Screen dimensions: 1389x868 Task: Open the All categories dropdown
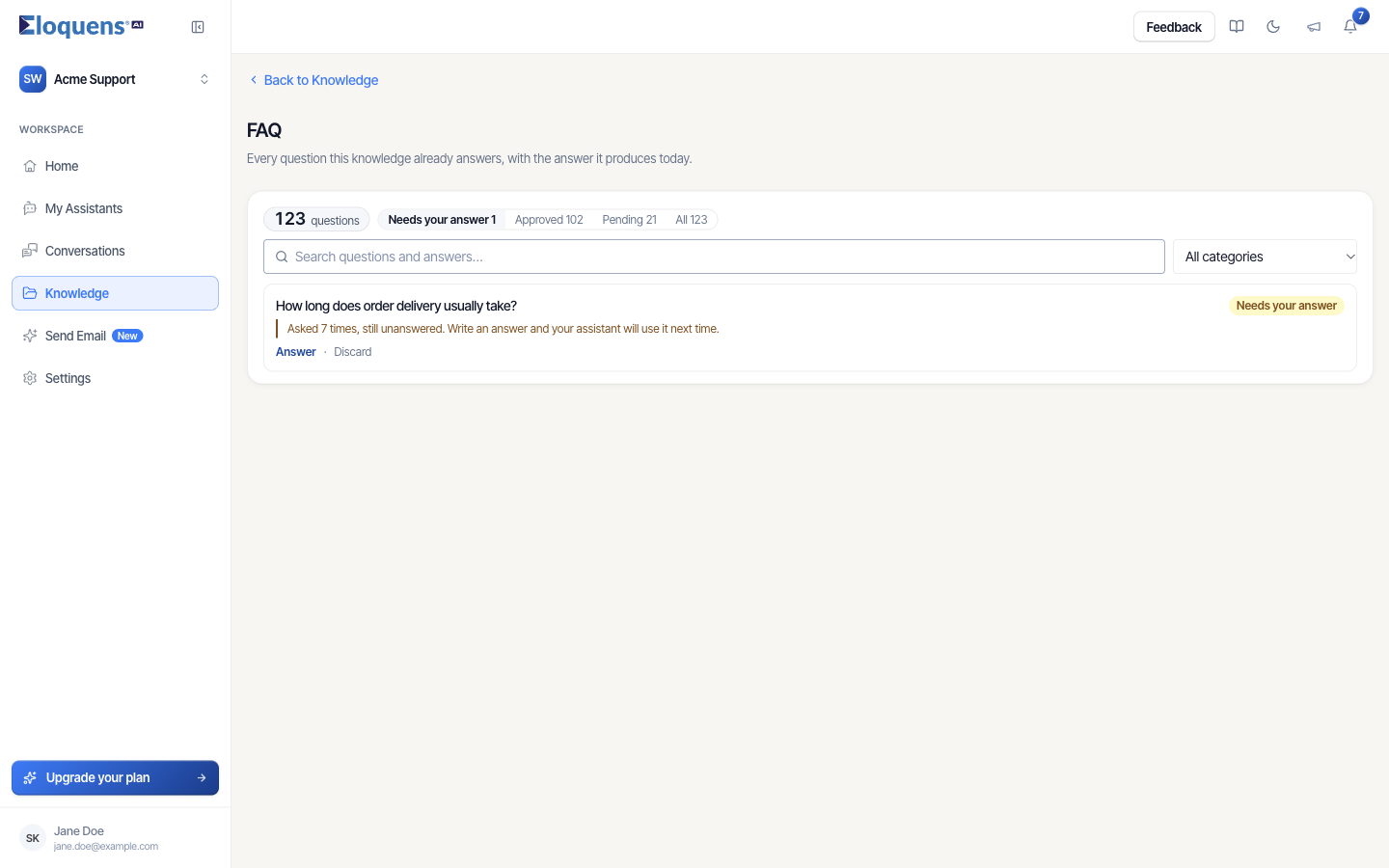1265,257
